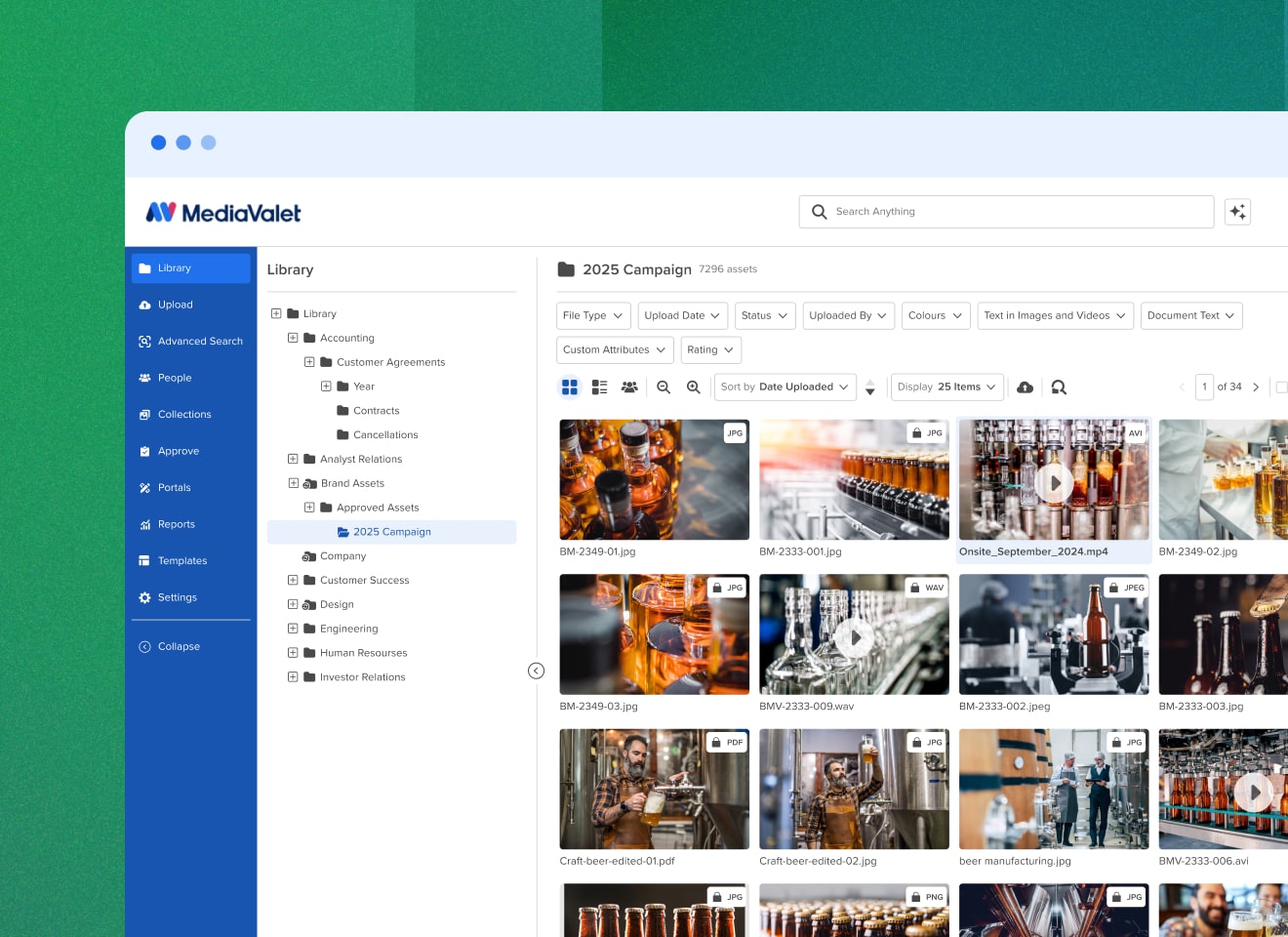Open the Colours filter dropdown
Viewport: 1288px width, 937px height.
click(x=936, y=316)
